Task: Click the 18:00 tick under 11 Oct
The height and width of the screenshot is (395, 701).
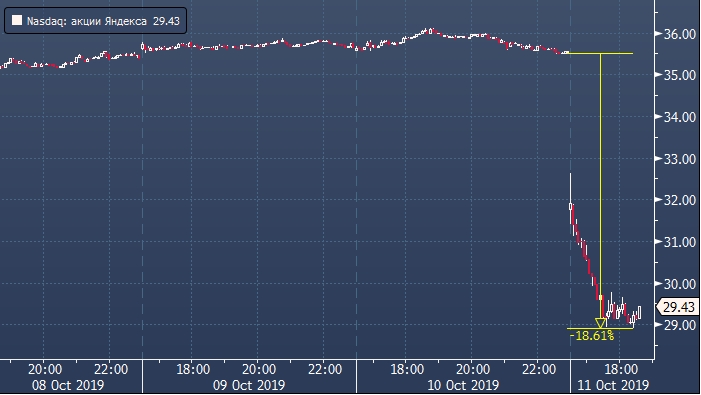Action: pyautogui.click(x=621, y=370)
